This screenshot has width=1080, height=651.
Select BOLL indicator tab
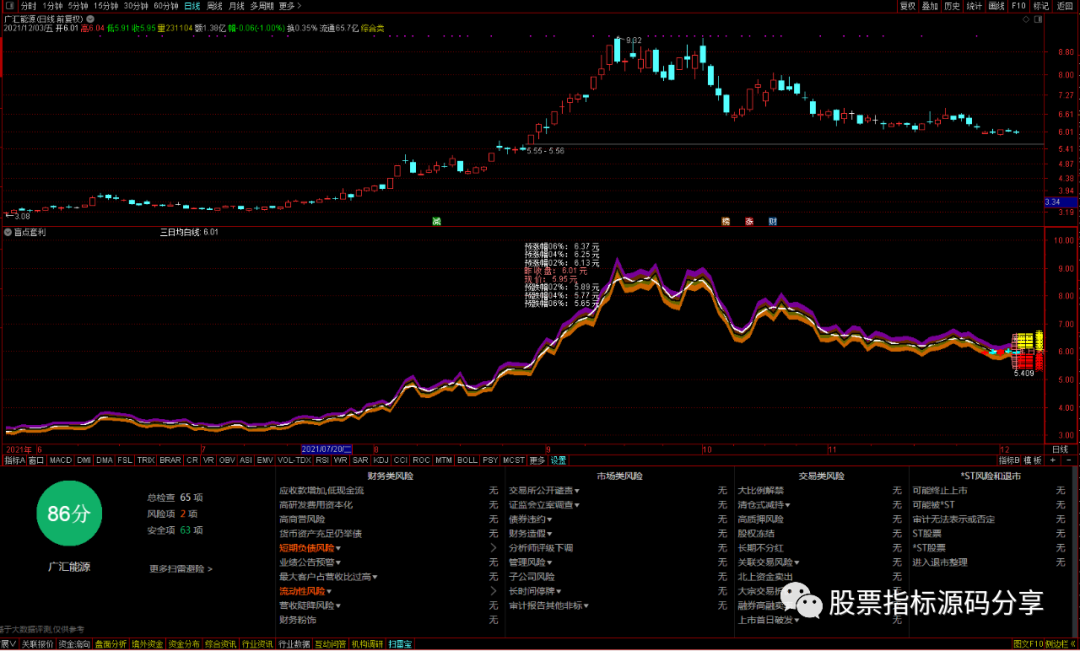(467, 460)
